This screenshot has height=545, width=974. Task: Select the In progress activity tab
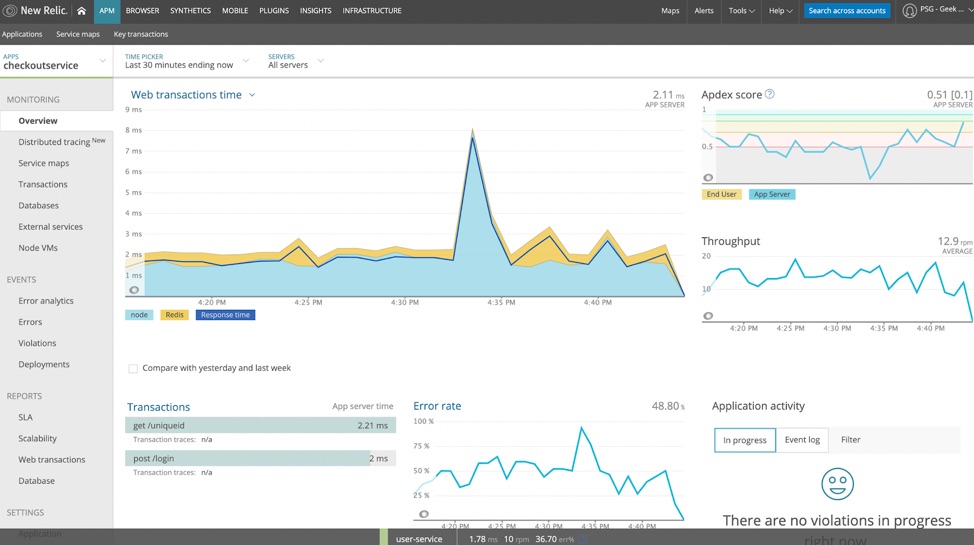(x=744, y=440)
